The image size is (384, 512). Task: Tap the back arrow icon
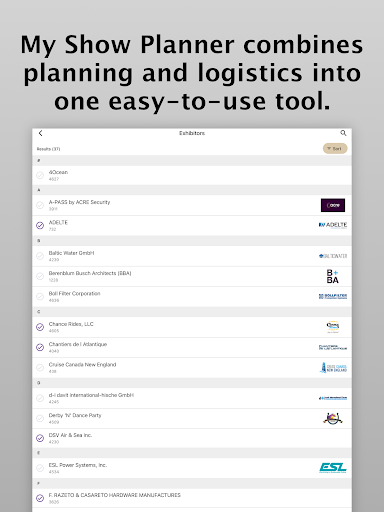pyautogui.click(x=40, y=133)
